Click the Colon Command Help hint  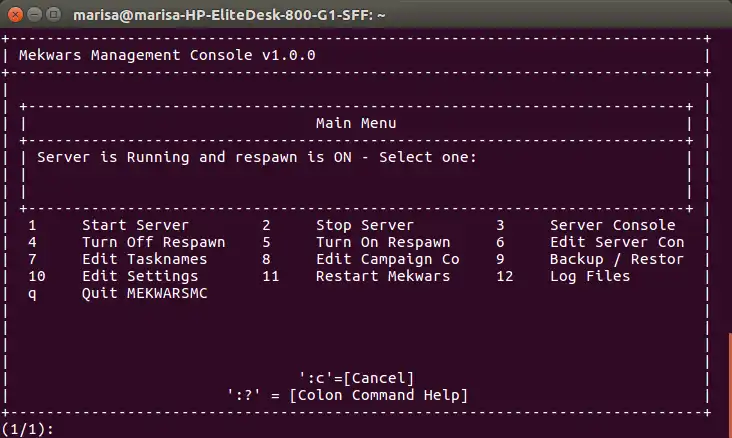pos(347,394)
